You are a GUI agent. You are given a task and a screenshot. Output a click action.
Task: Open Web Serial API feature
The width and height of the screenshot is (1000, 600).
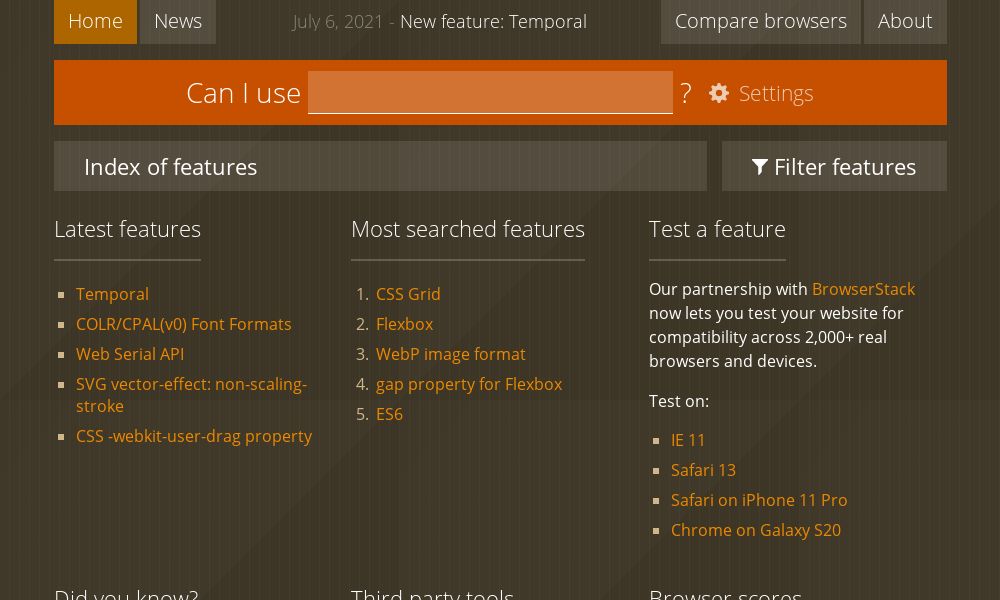[130, 354]
